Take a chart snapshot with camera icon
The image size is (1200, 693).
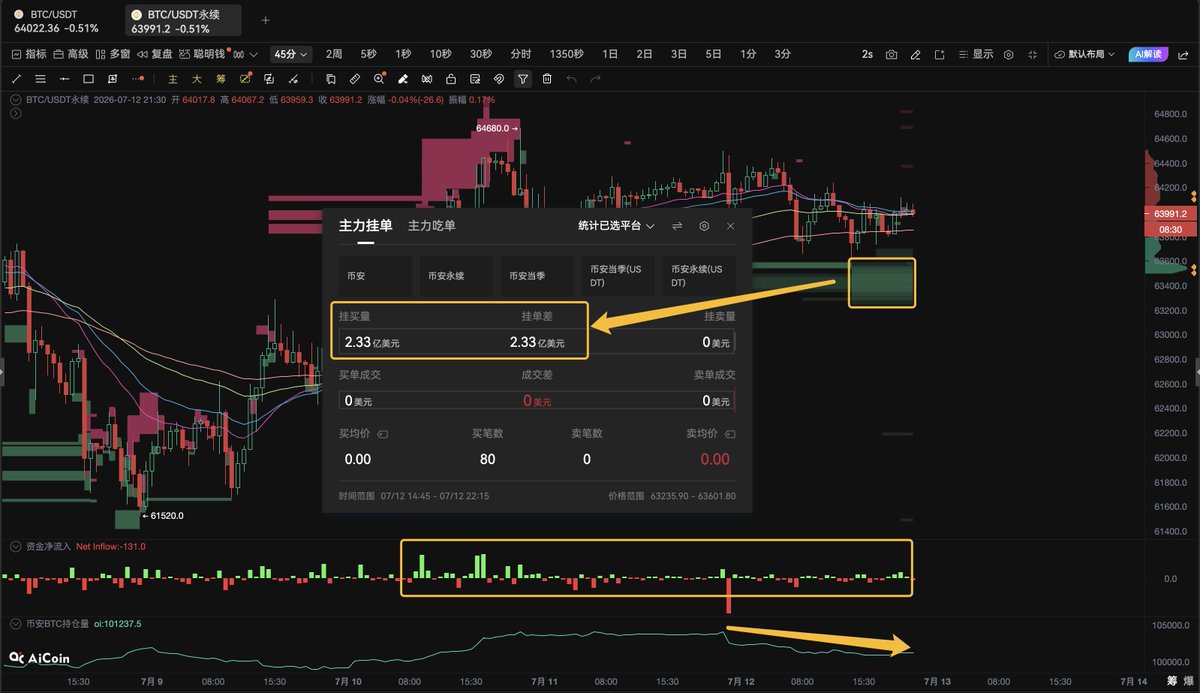coord(891,55)
